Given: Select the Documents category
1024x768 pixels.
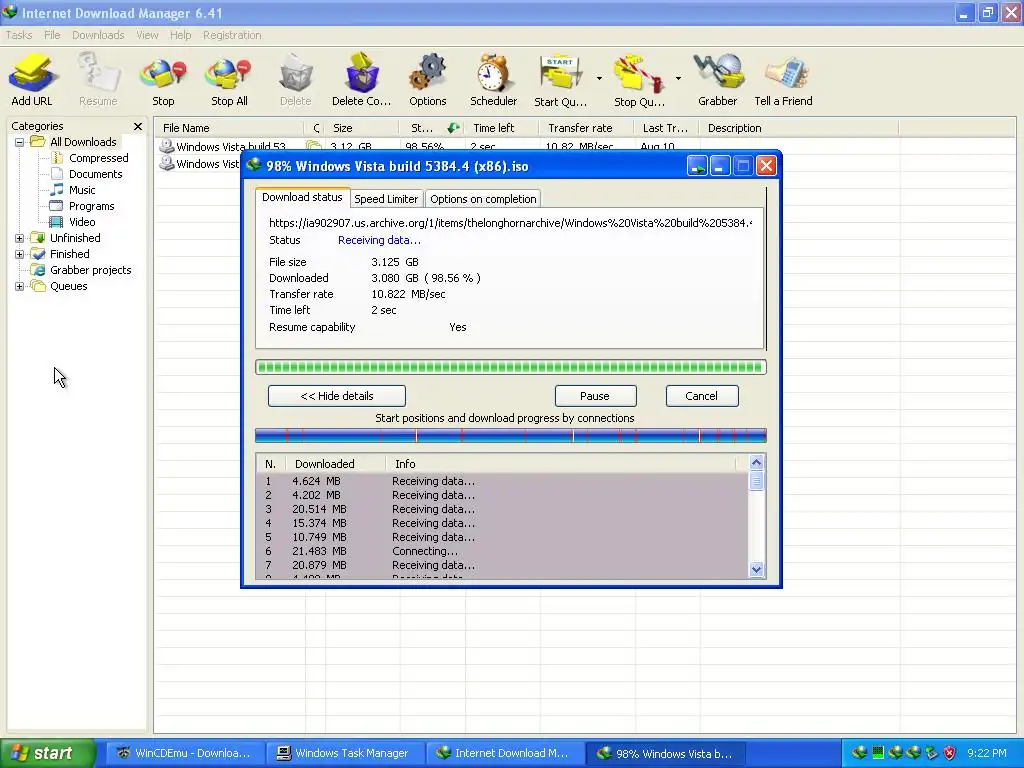Looking at the screenshot, I should [95, 174].
